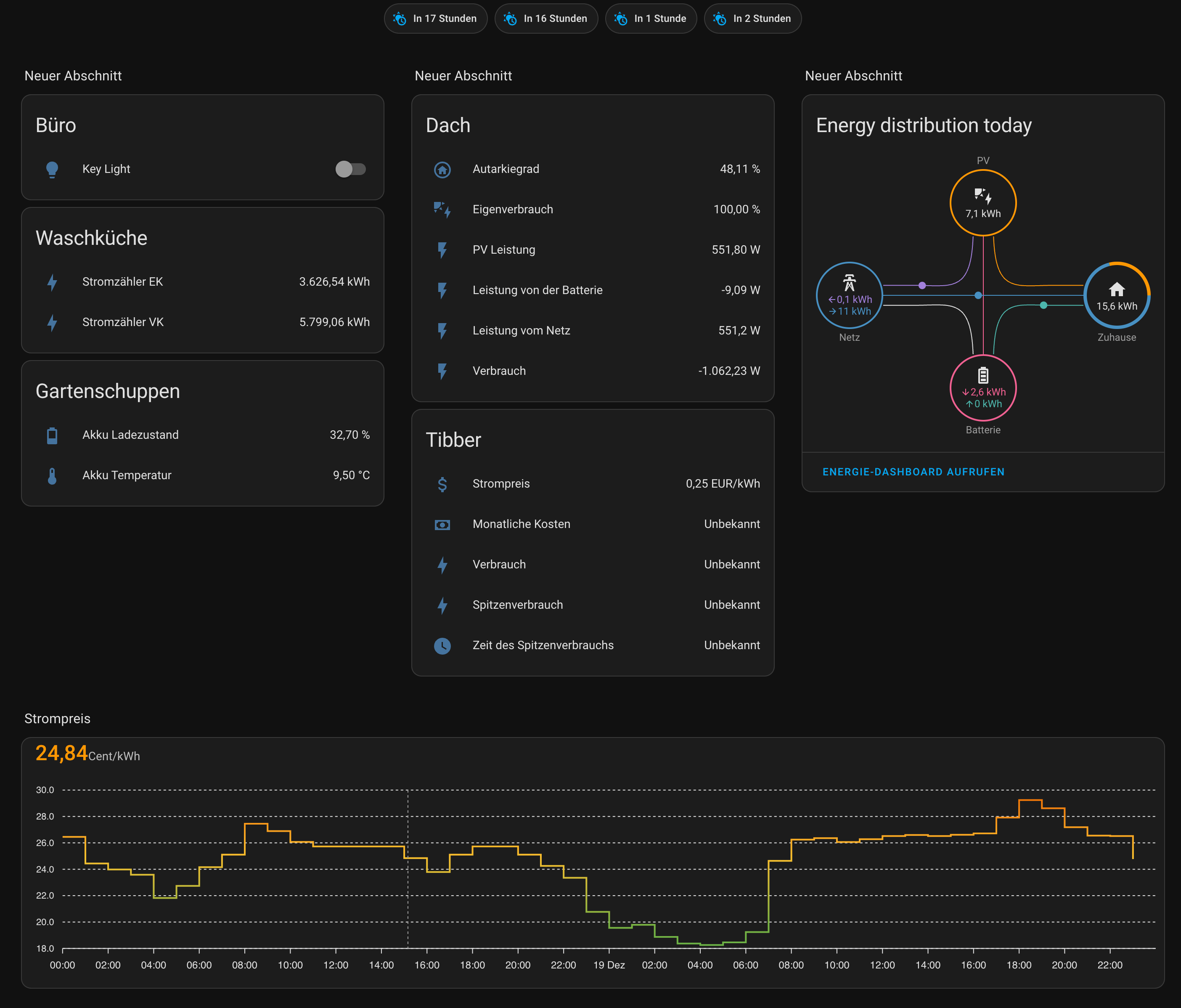Screen dimensions: 1181x1008
Task: Click the Akku Ladezustand battery icon
Action: pos(52,435)
